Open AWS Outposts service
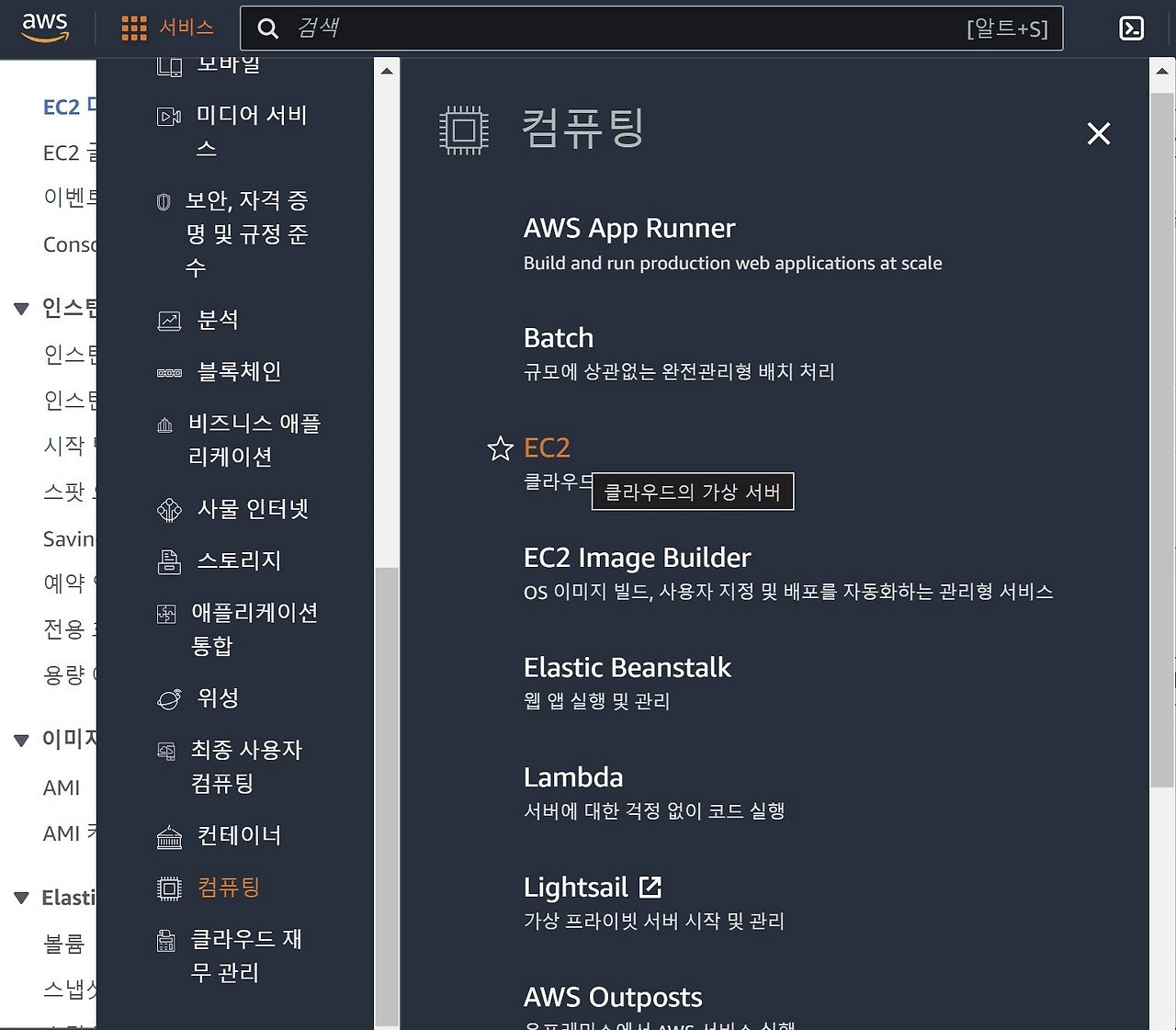 point(613,997)
